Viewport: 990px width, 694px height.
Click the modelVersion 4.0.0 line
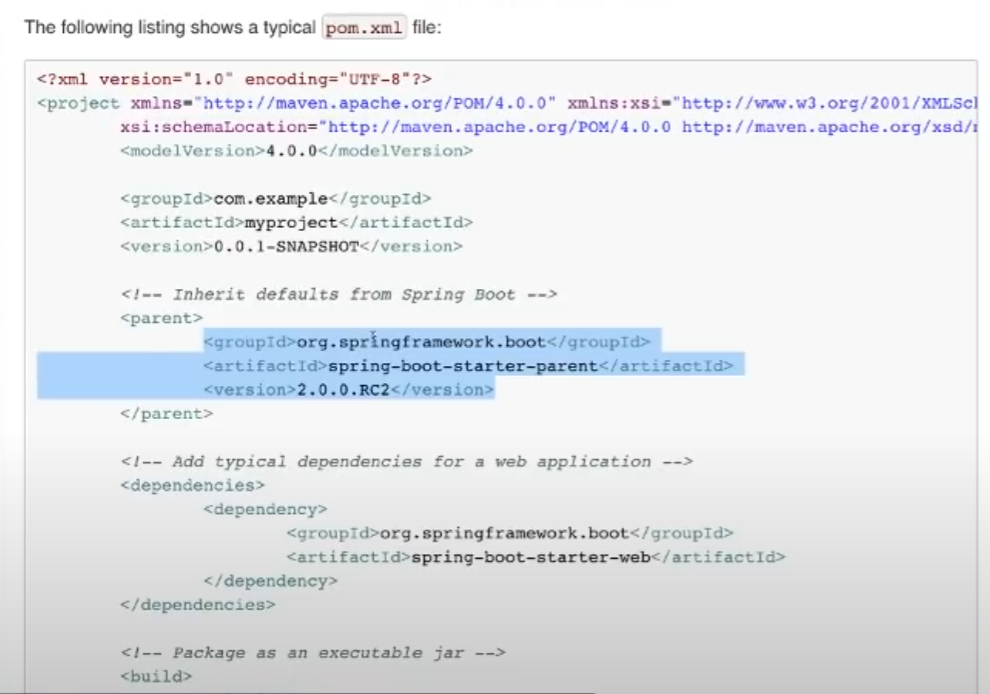(296, 151)
